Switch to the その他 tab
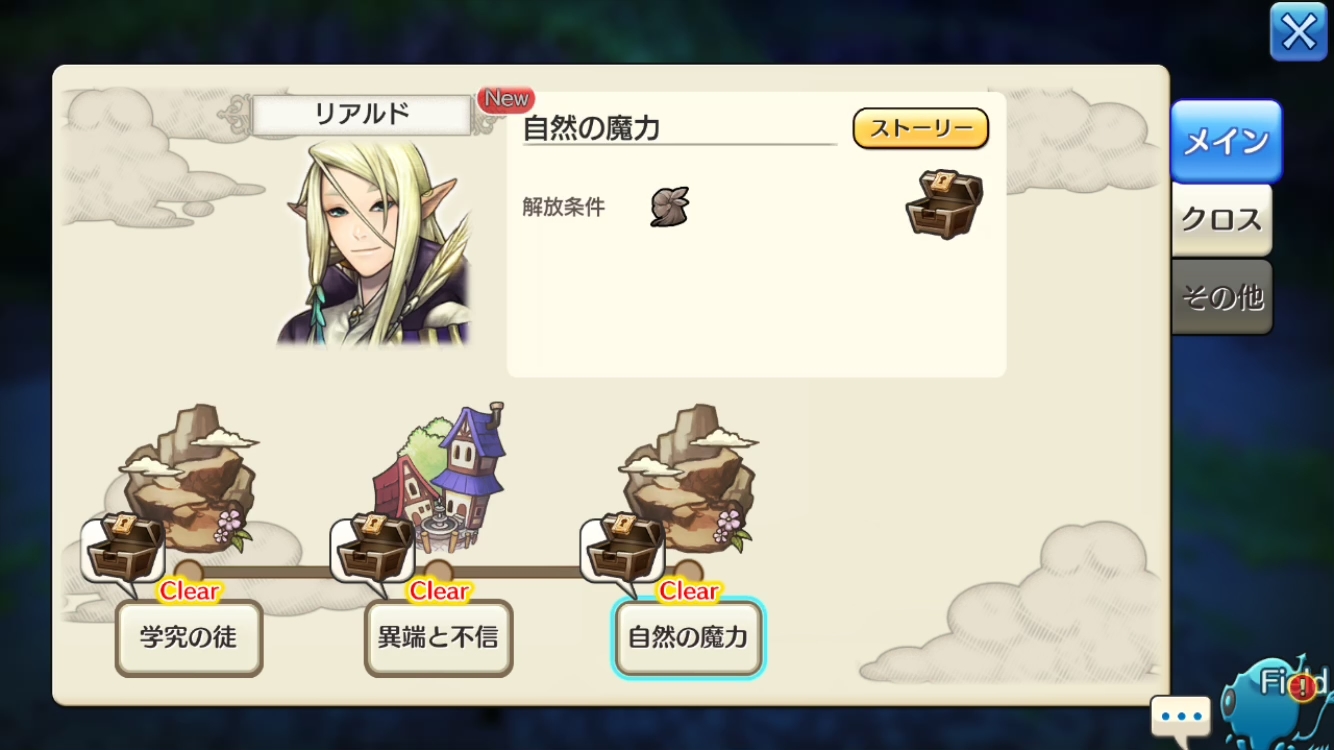This screenshot has width=1334, height=750. tap(1222, 297)
